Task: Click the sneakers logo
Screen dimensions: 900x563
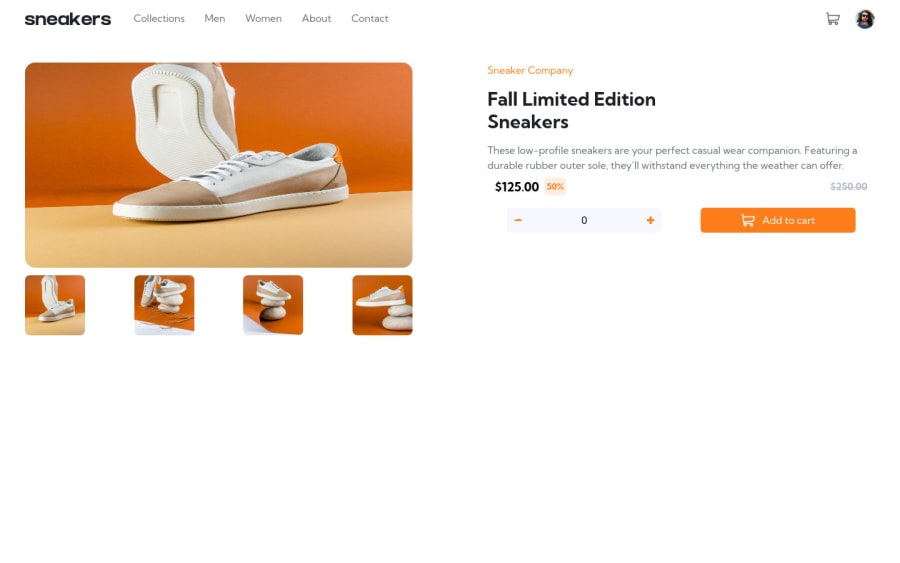Action: pos(68,19)
